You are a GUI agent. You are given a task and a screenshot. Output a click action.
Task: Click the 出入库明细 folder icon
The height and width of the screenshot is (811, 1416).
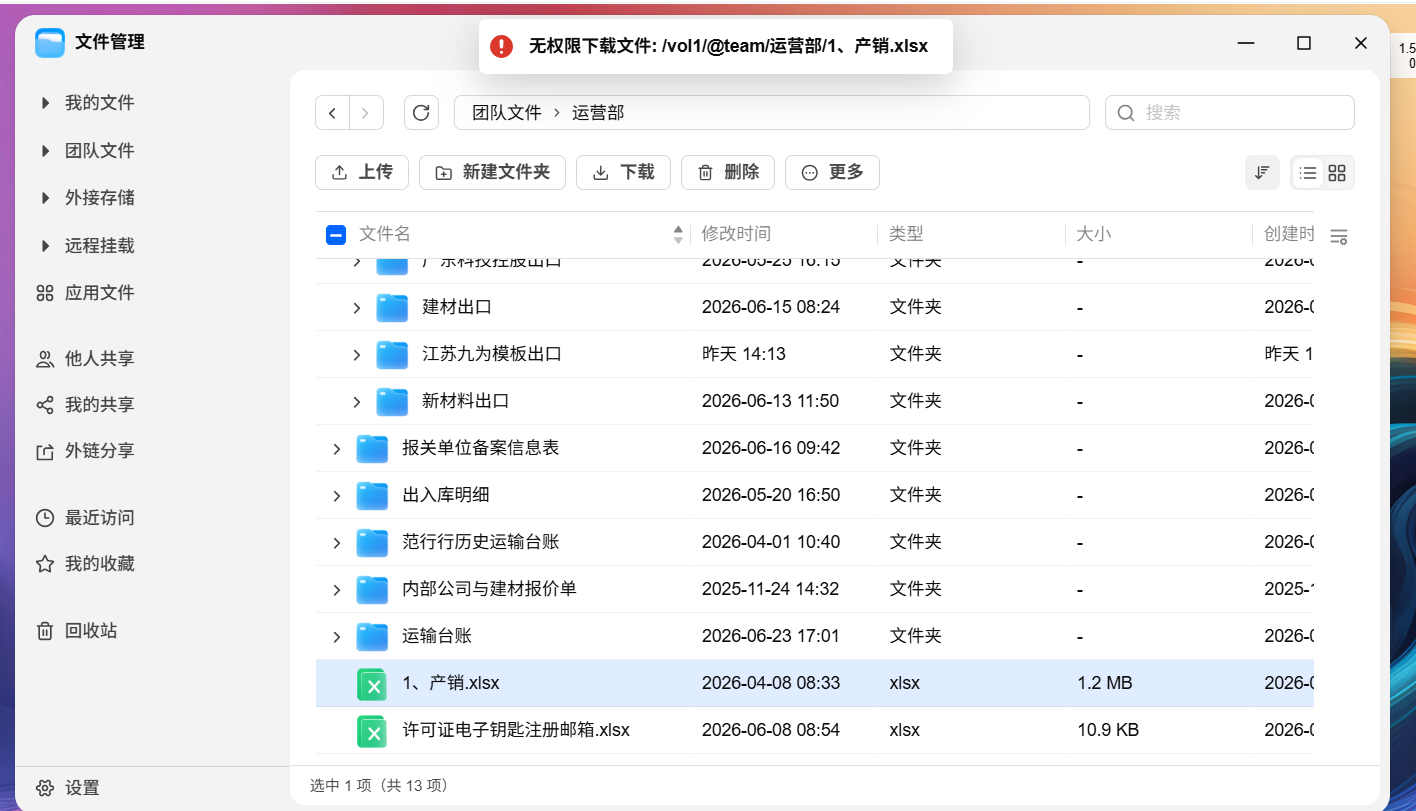click(x=372, y=495)
